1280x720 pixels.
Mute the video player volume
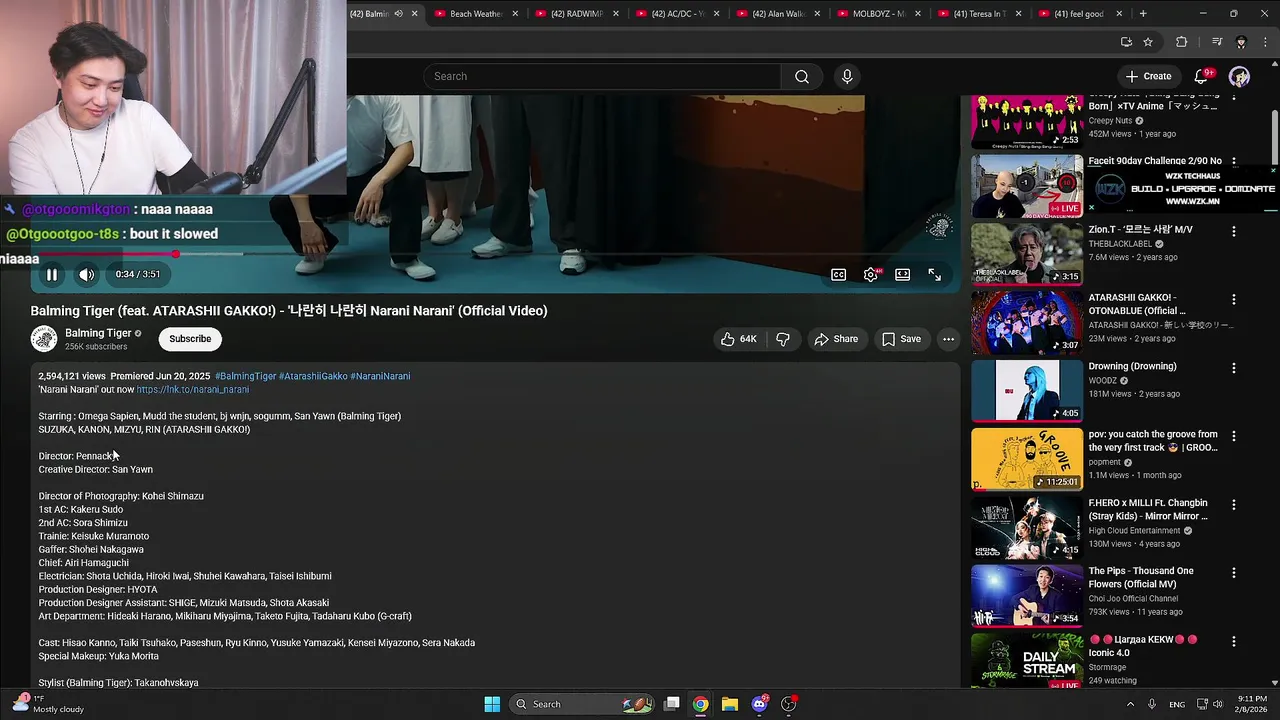[87, 274]
